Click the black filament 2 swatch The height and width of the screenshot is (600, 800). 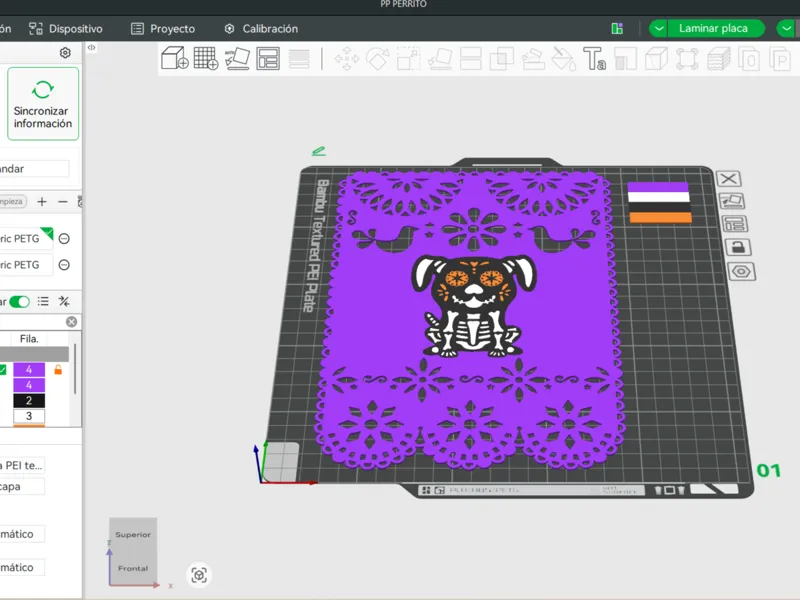click(x=29, y=401)
